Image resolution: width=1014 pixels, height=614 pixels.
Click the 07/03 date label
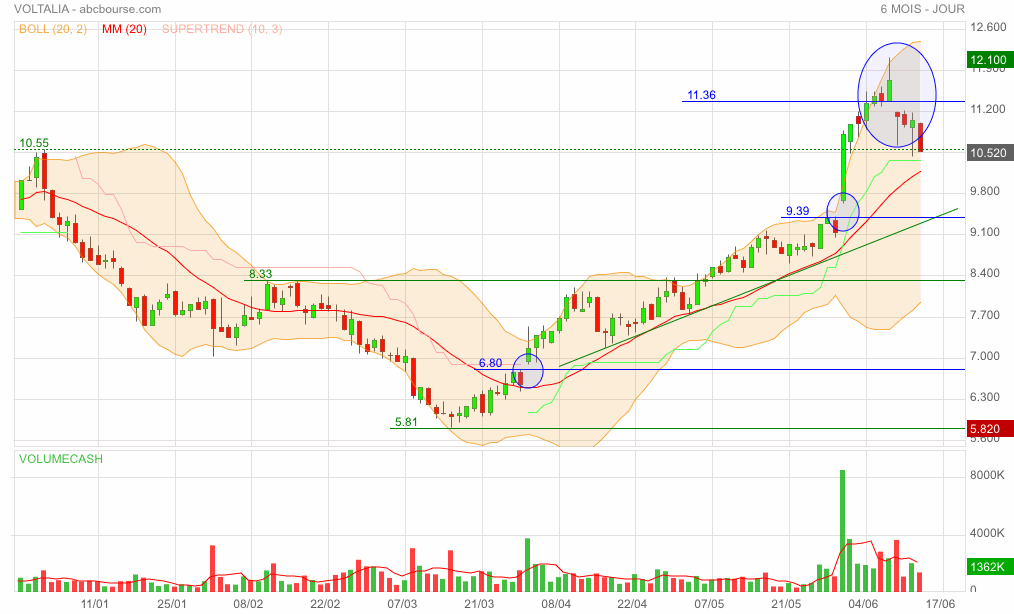[x=402, y=604]
